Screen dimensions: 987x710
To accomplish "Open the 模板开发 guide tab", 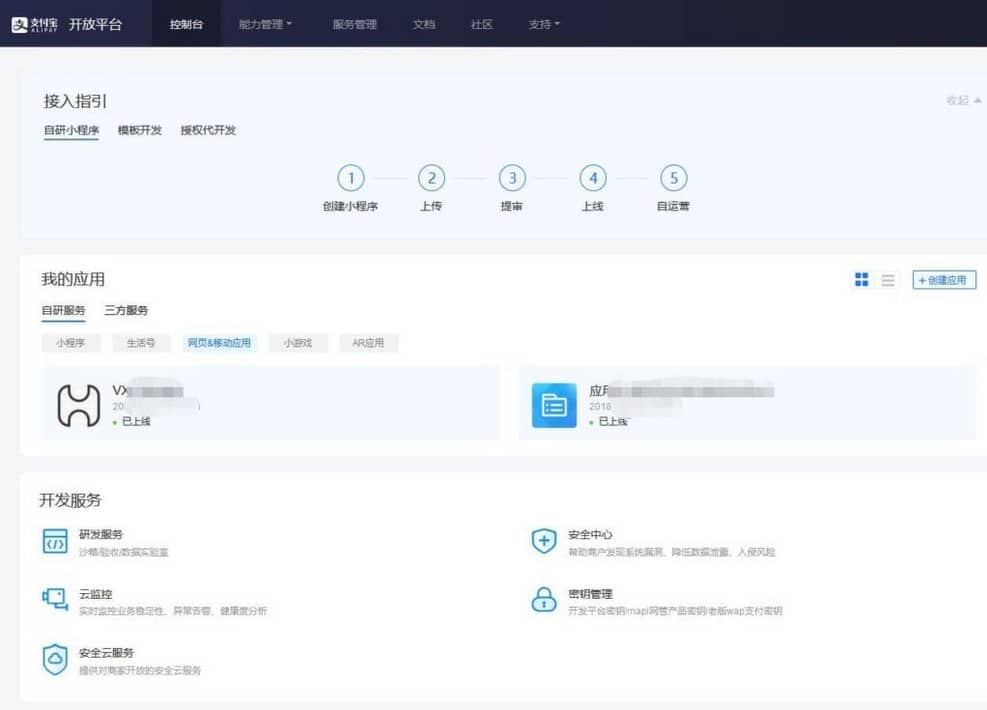I will 139,130.
